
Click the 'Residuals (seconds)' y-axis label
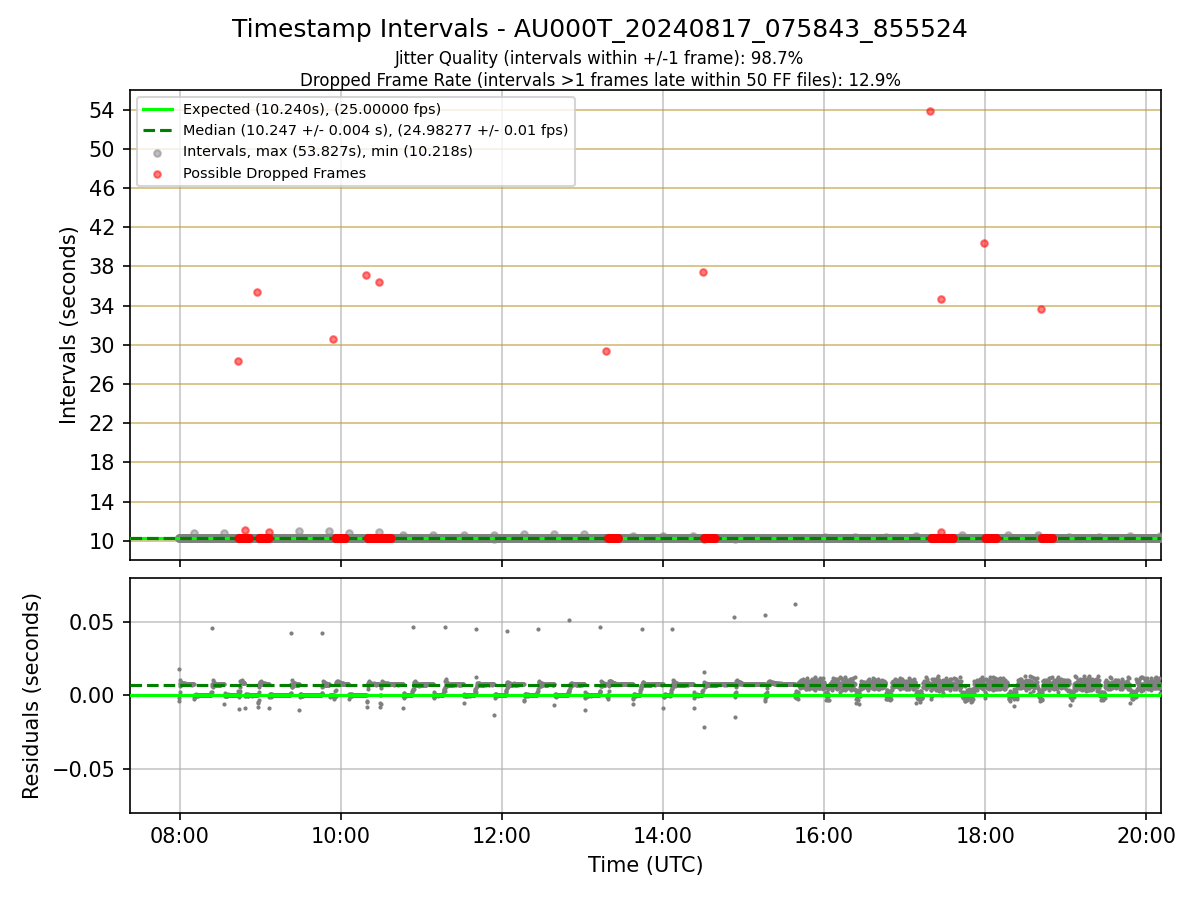(31, 696)
